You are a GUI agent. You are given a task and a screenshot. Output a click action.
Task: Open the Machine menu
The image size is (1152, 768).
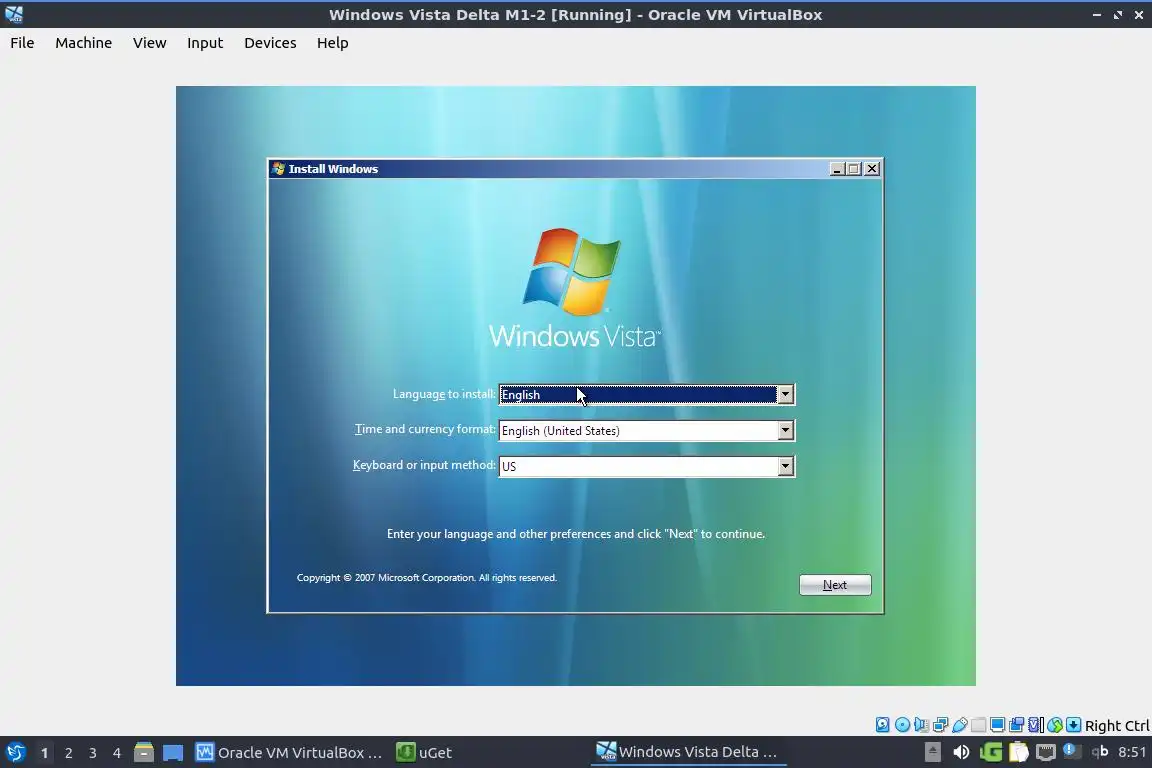coord(84,43)
